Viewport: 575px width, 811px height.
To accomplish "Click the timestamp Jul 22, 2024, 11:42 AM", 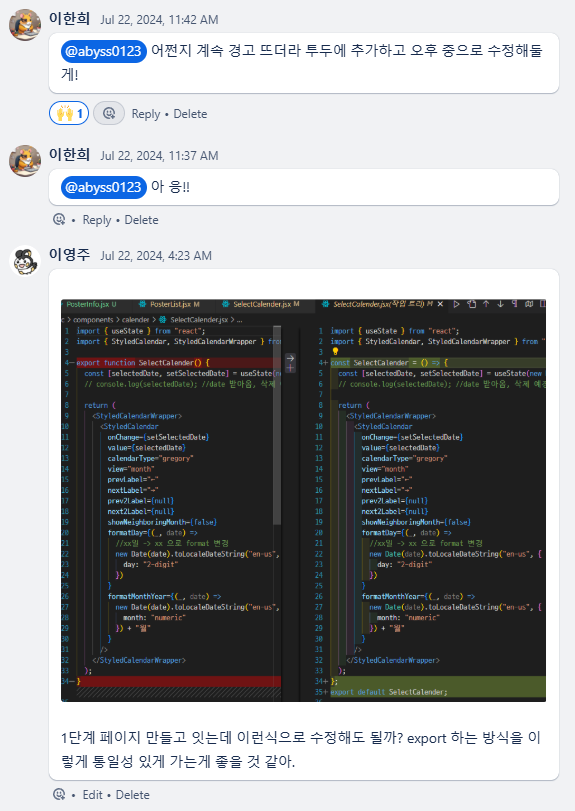I will pyautogui.click(x=159, y=20).
